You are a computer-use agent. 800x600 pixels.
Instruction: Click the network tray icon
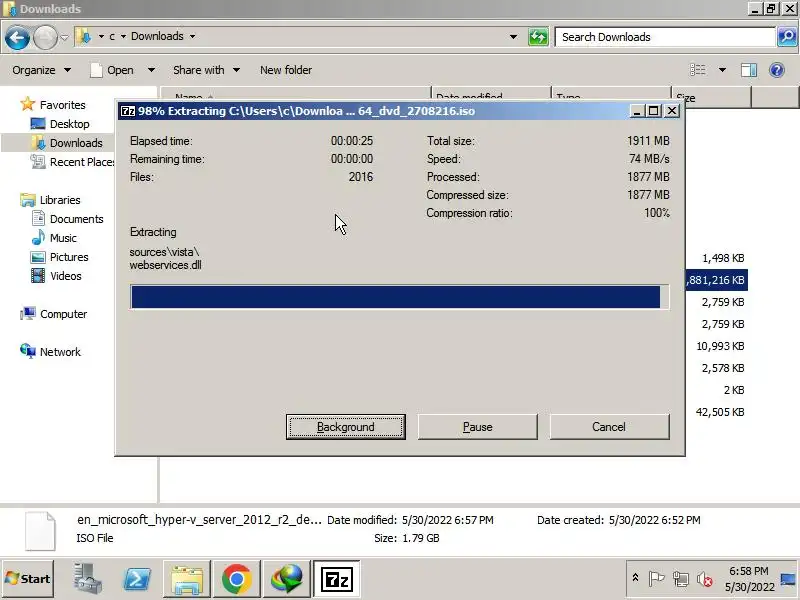point(680,579)
